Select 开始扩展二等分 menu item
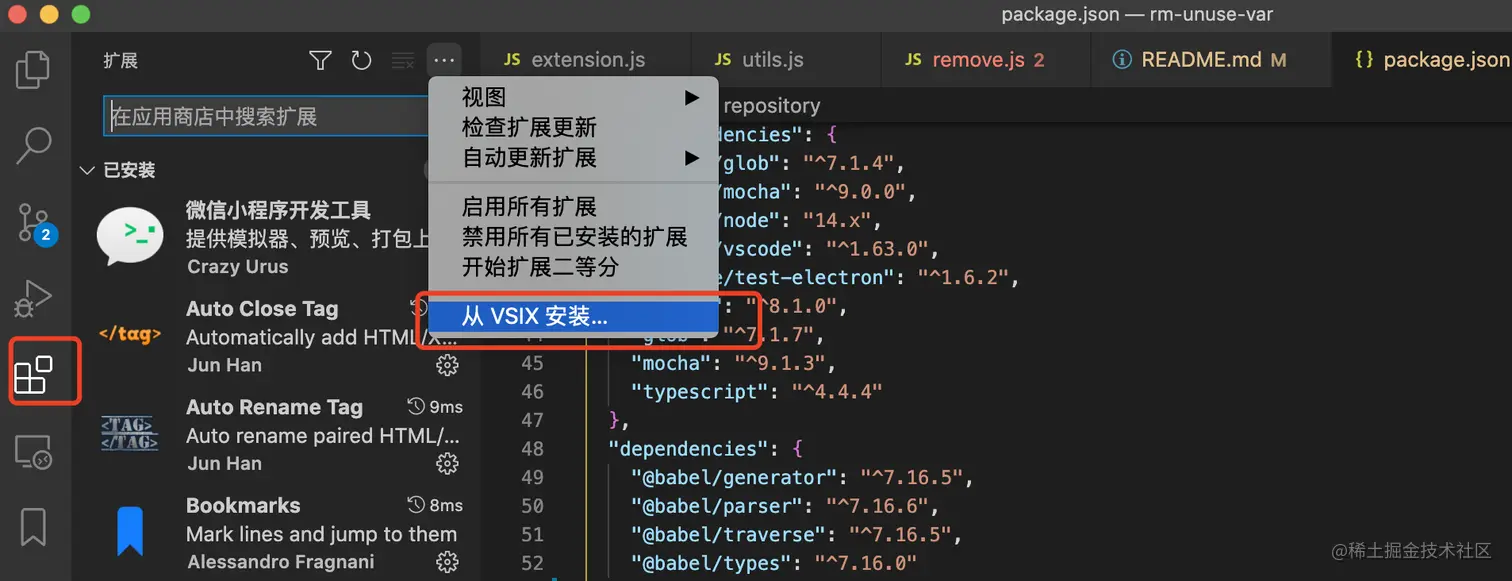This screenshot has height=581, width=1512. tap(574, 267)
